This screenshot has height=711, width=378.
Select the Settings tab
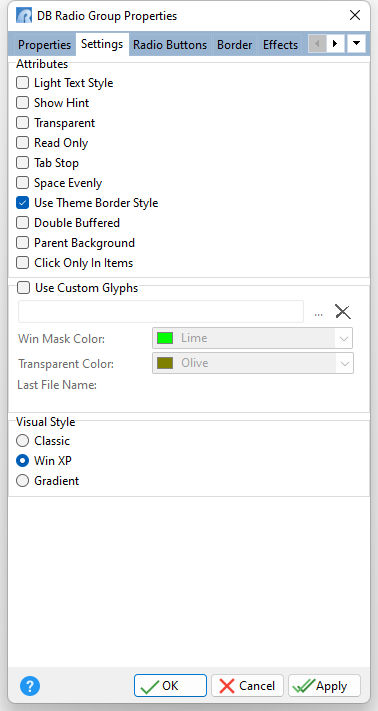click(102, 44)
